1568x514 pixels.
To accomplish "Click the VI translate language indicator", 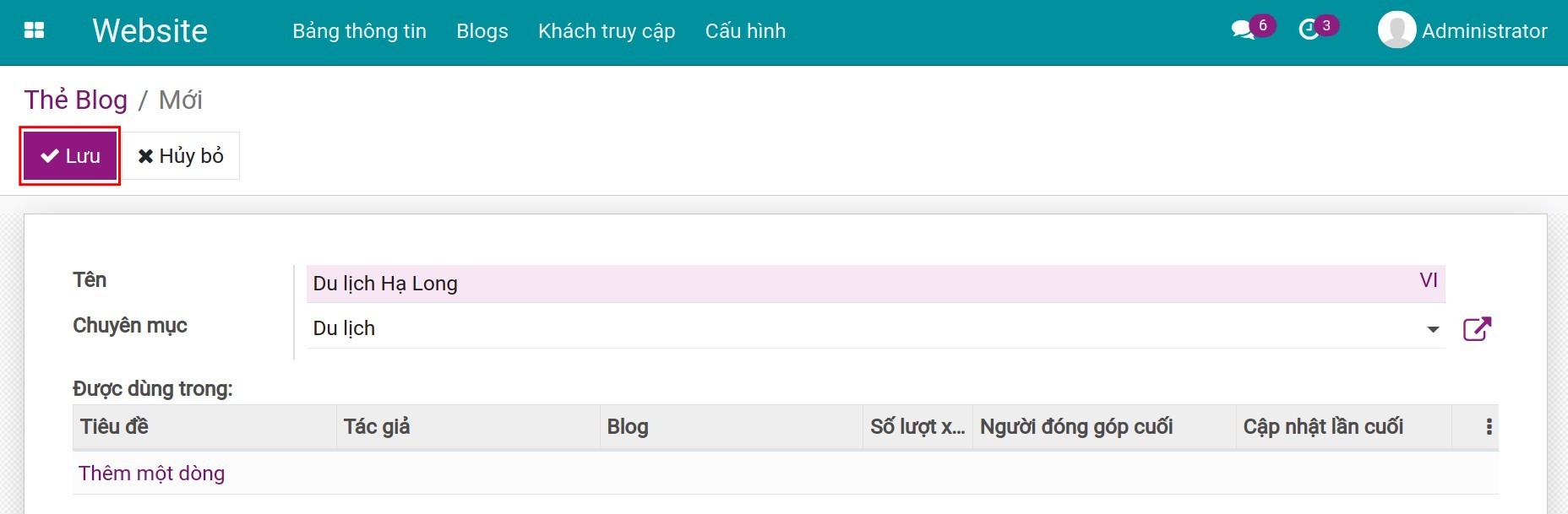I will tap(1428, 281).
